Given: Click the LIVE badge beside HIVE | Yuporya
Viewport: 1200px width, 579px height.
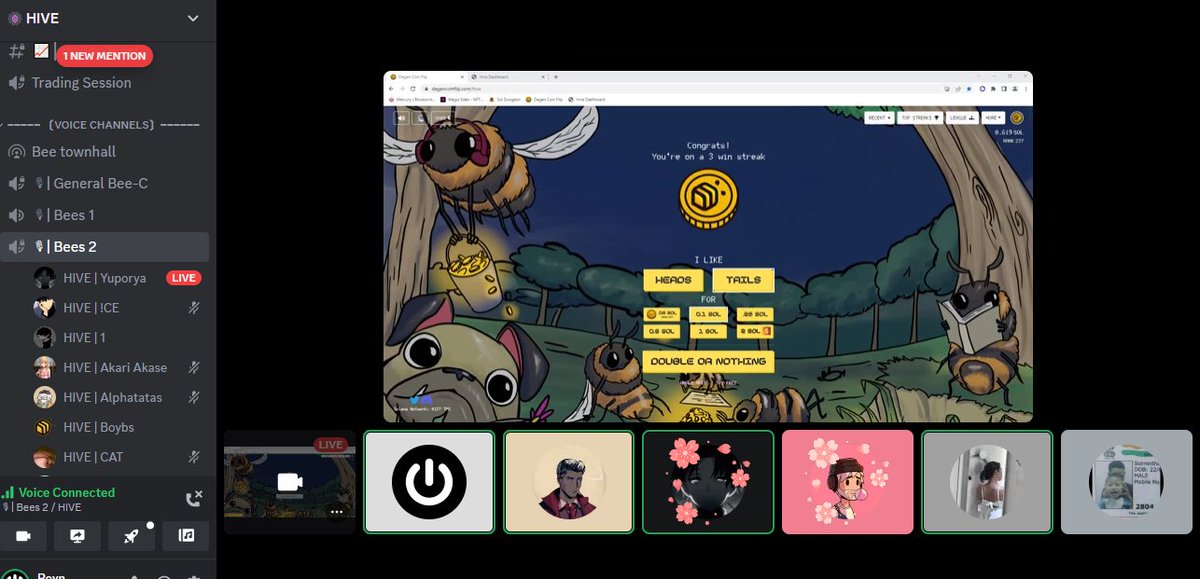Looking at the screenshot, I should click(x=184, y=278).
